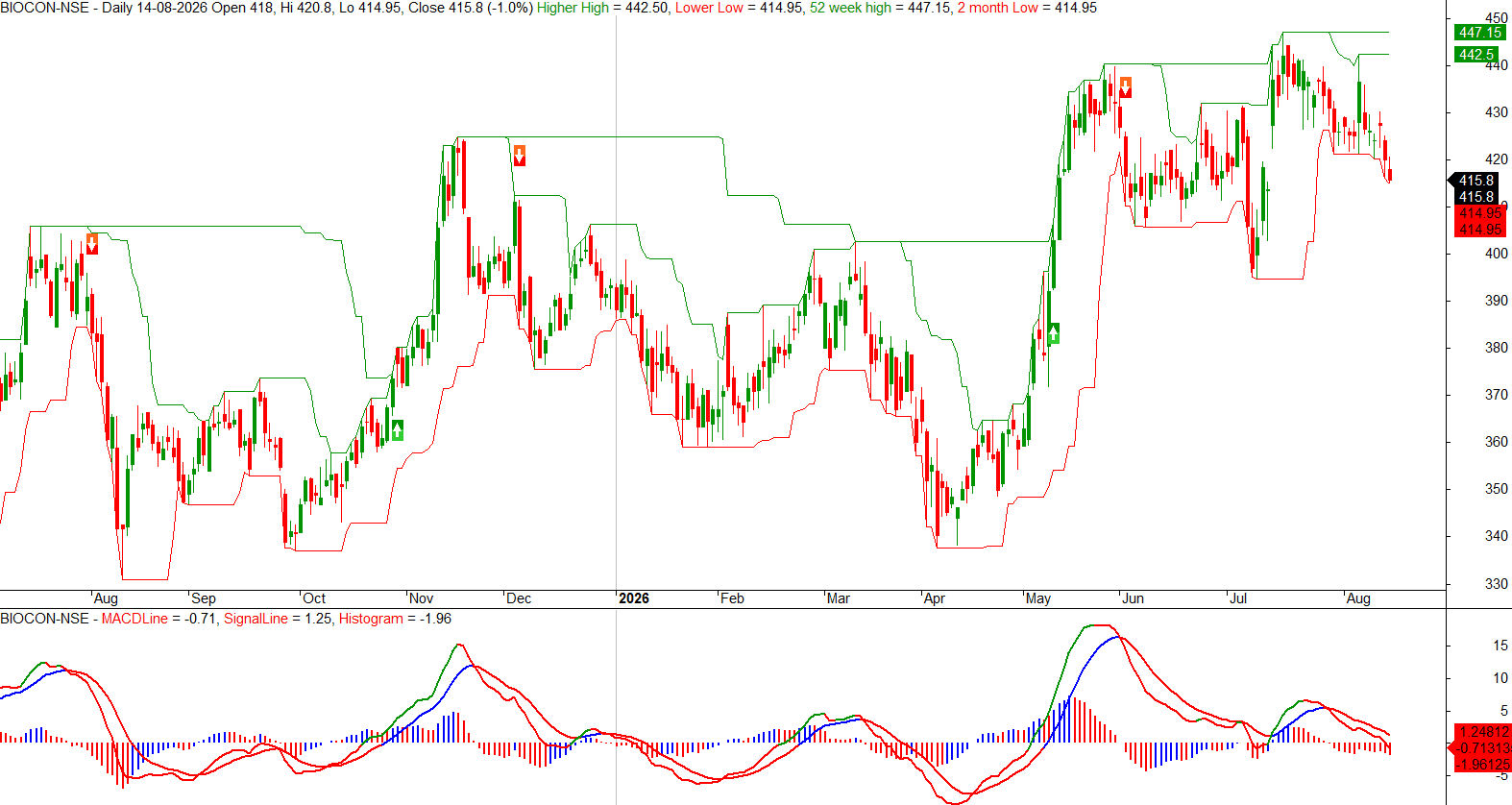Click the "Sep" month label on the time axis

pos(204,598)
